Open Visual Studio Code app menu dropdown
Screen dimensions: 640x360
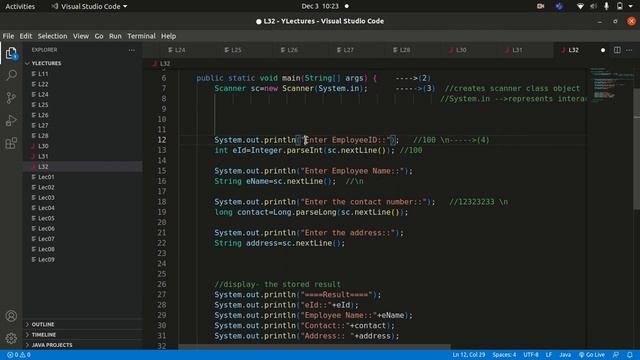coord(89,6)
